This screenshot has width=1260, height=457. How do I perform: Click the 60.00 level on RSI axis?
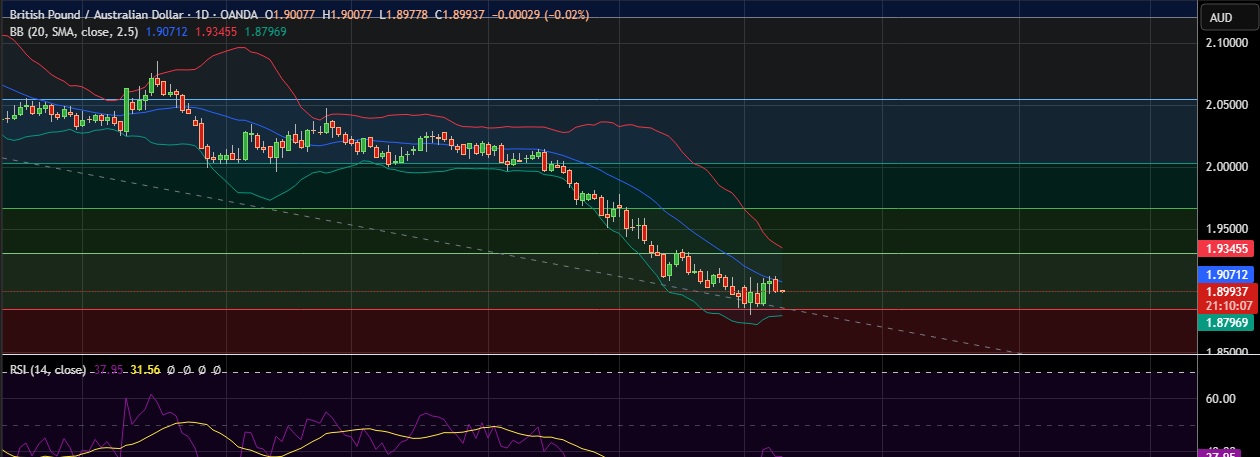1221,399
